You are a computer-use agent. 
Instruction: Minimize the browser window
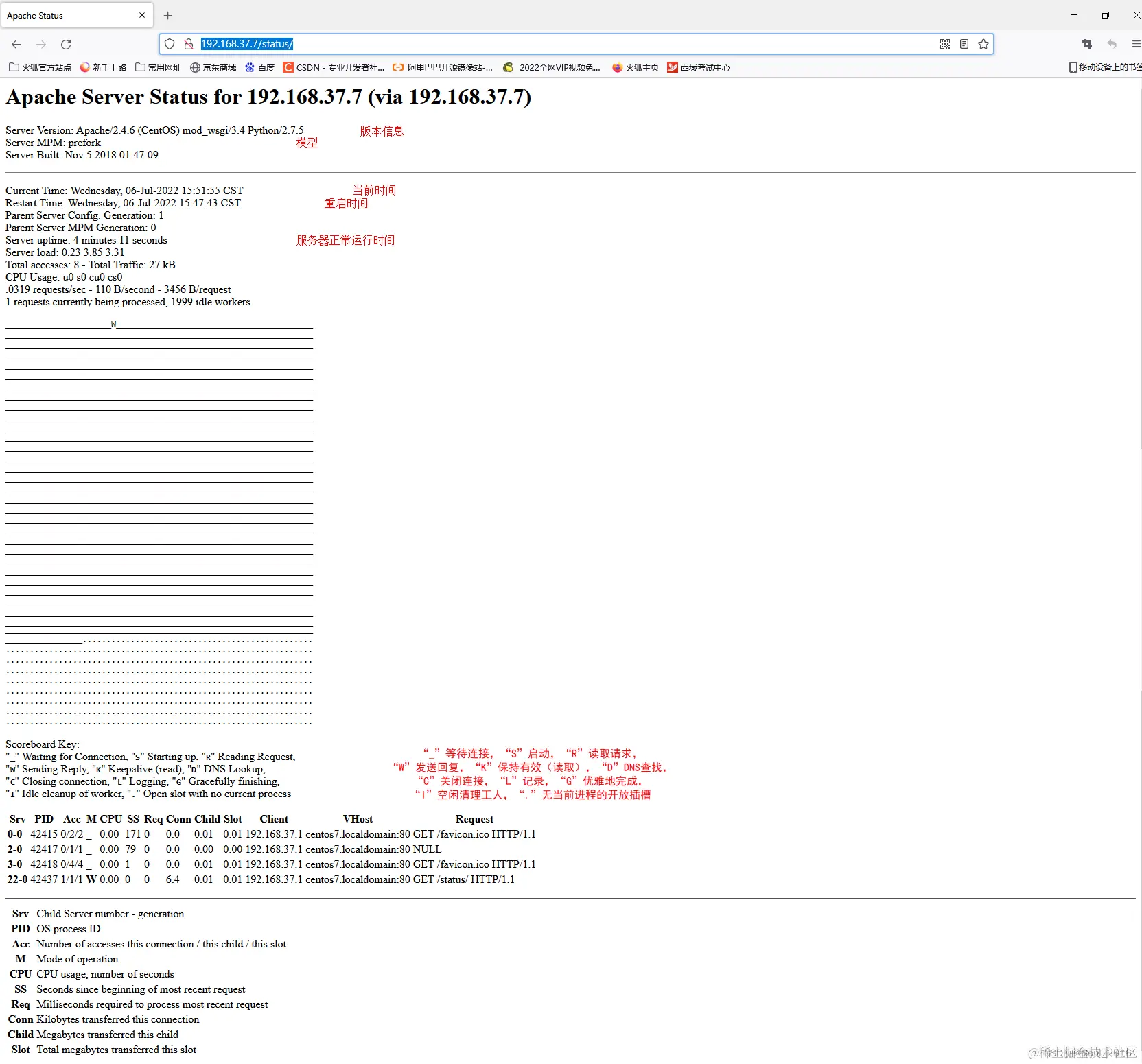click(x=1074, y=15)
